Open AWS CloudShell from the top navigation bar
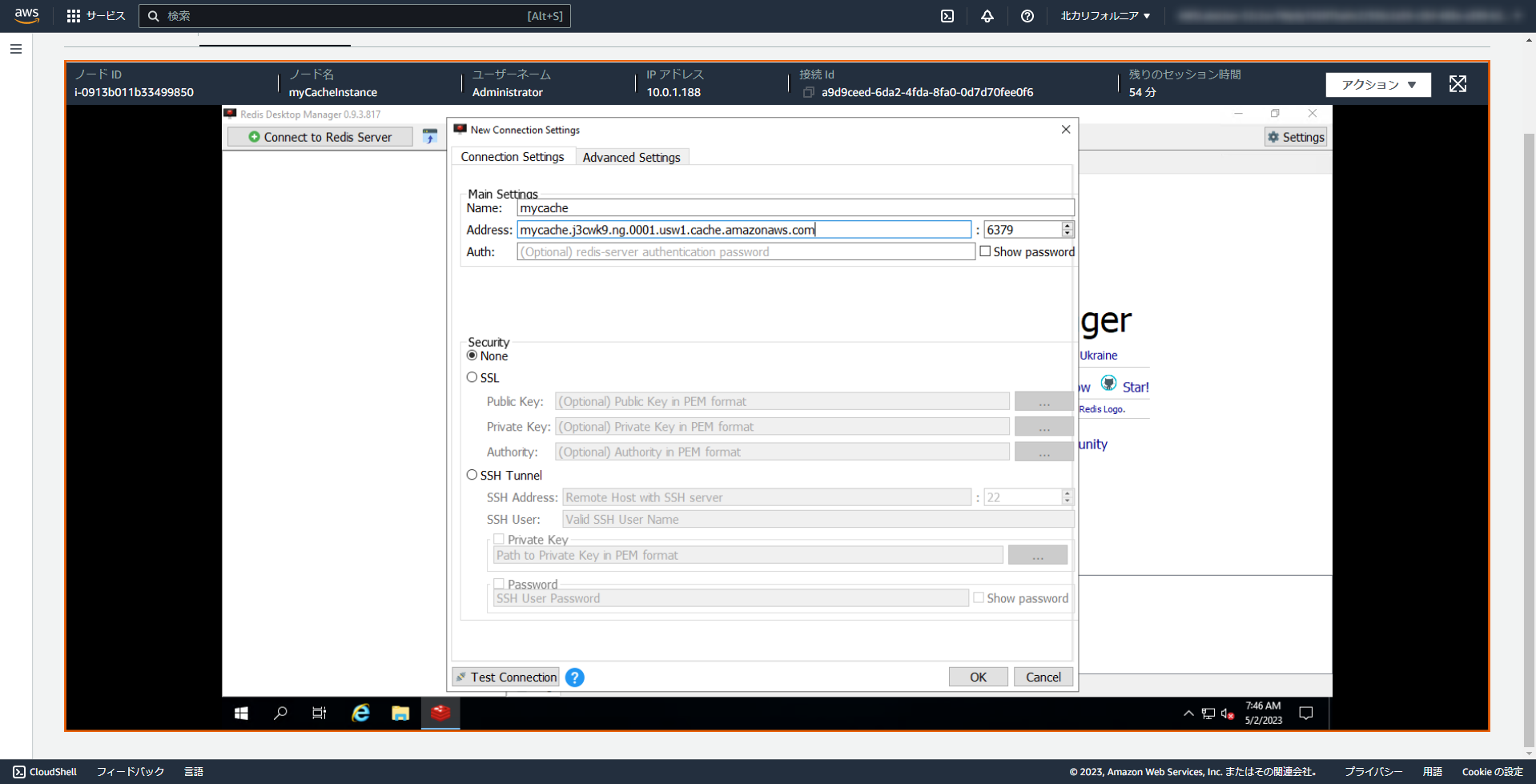The width and height of the screenshot is (1536, 784). 45,771
